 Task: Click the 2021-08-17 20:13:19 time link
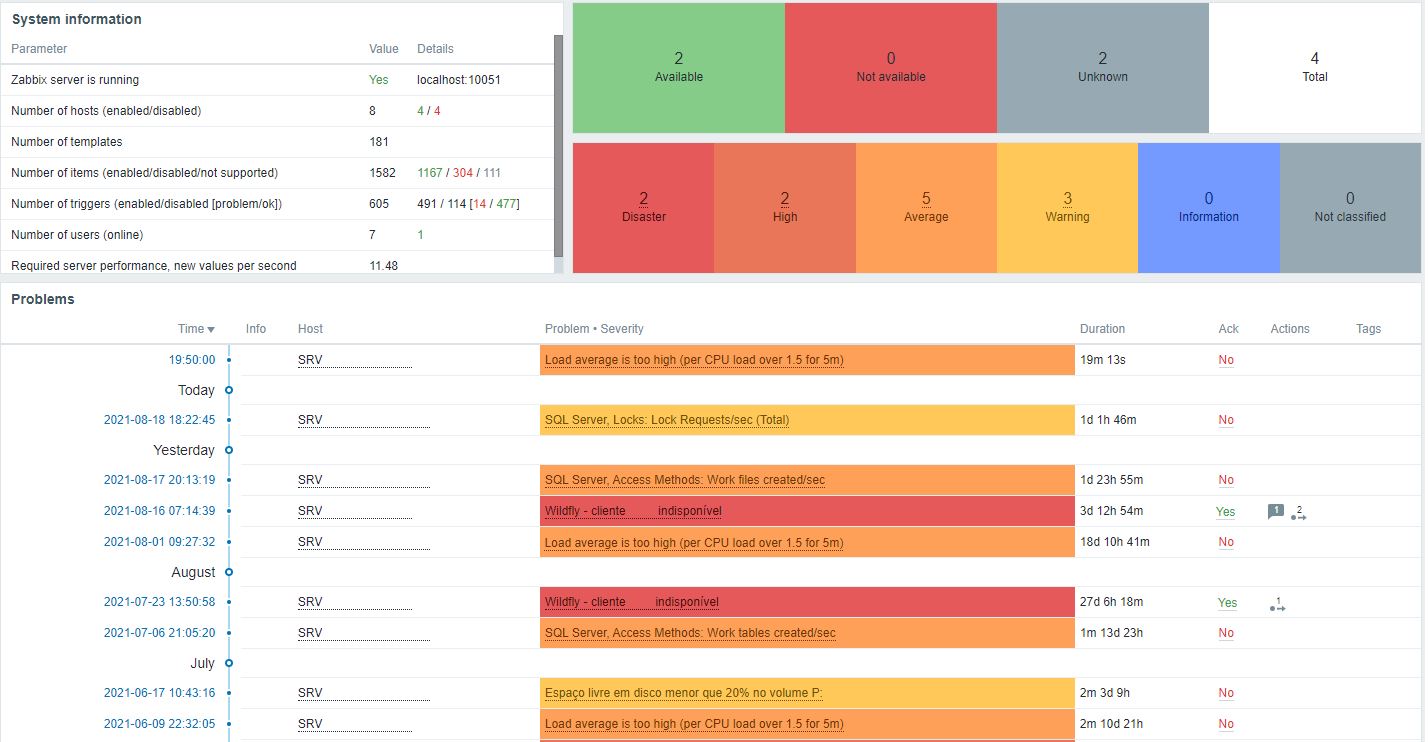click(x=160, y=480)
